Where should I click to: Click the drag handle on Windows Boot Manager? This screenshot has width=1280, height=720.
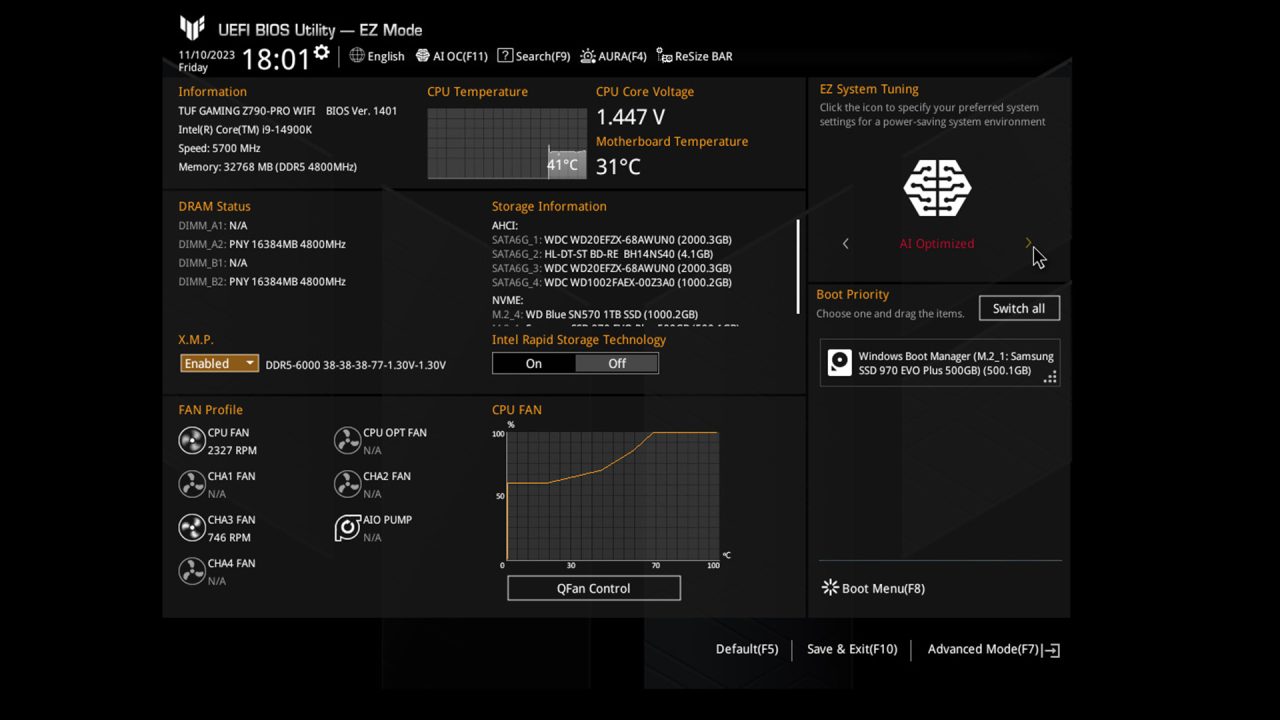pyautogui.click(x=1050, y=377)
